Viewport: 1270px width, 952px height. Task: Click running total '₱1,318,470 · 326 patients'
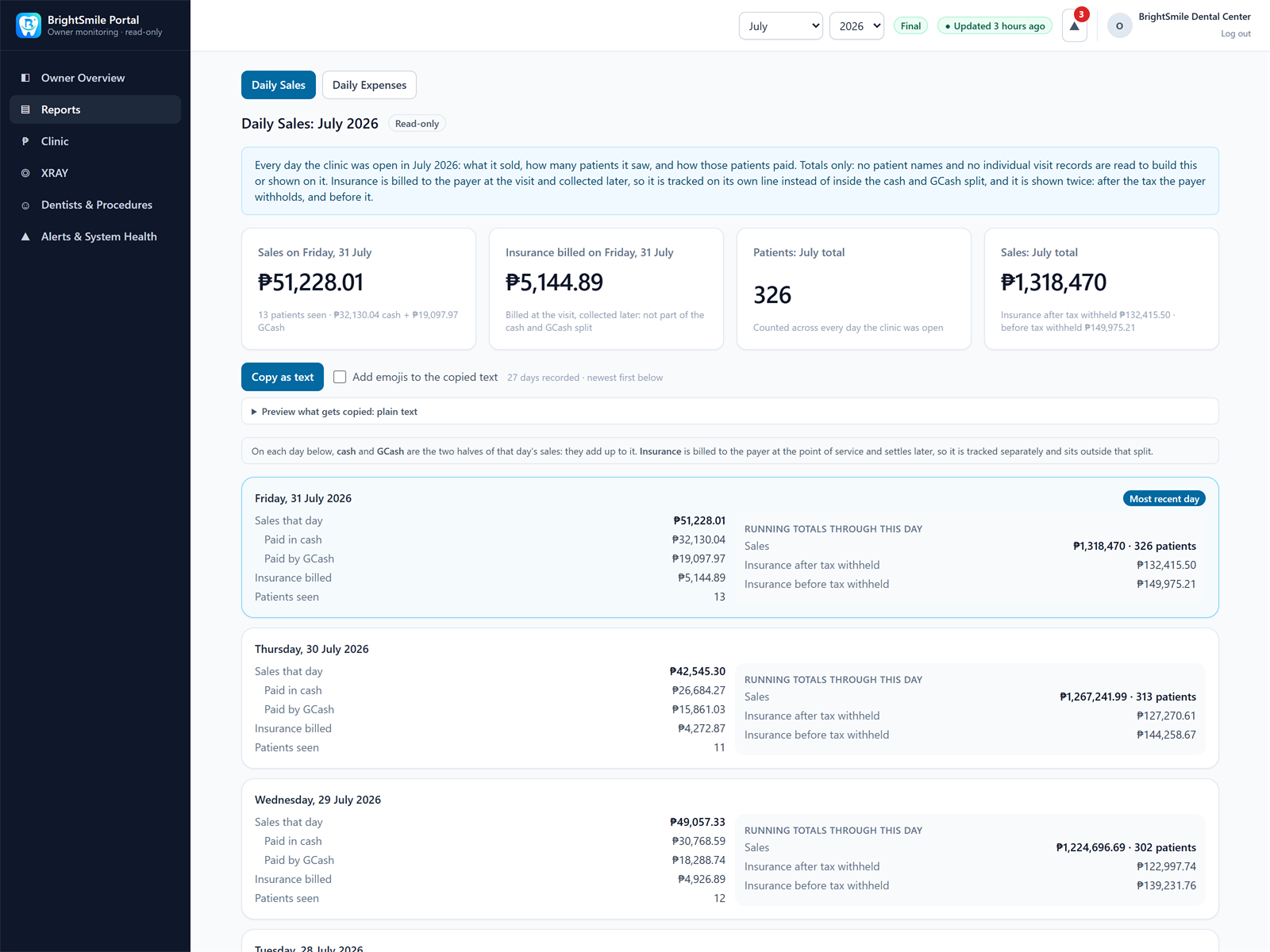click(x=1134, y=546)
